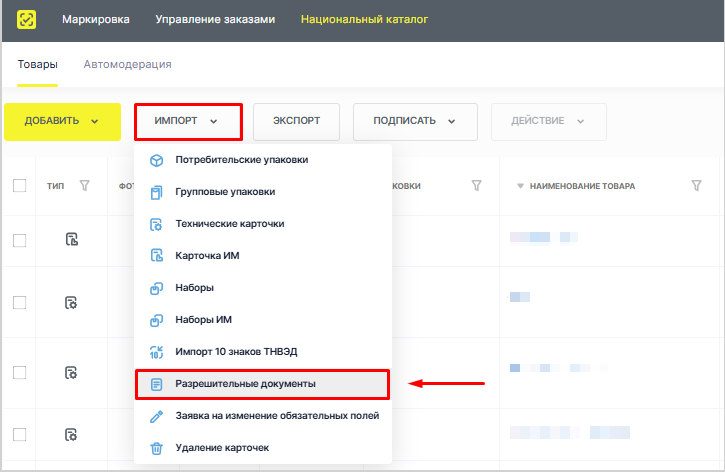The image size is (725, 472).
Task: Click the card type icon in first table row
Action: [x=72, y=239]
